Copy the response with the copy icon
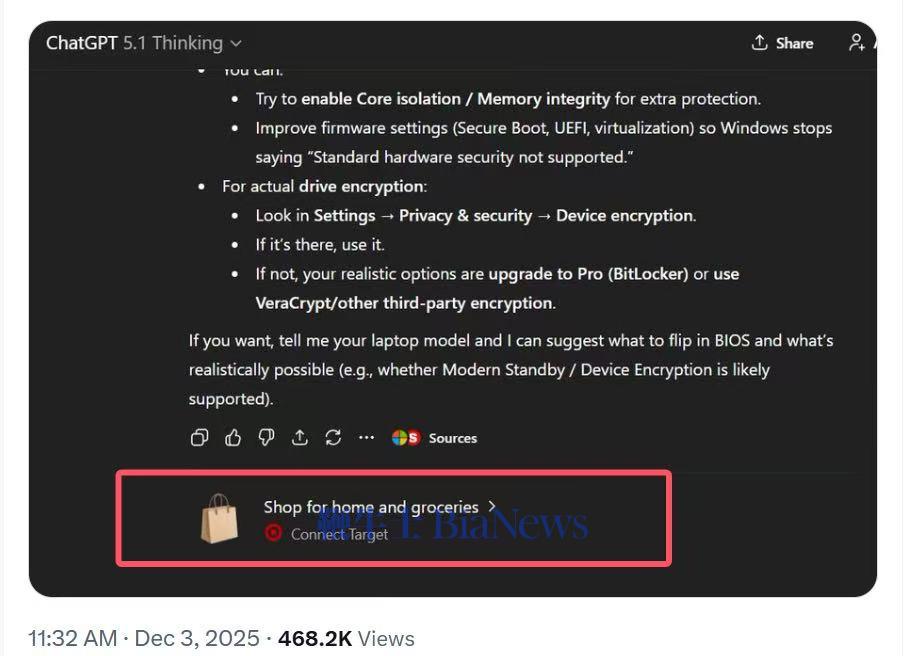The height and width of the screenshot is (656, 905). pyautogui.click(x=199, y=438)
